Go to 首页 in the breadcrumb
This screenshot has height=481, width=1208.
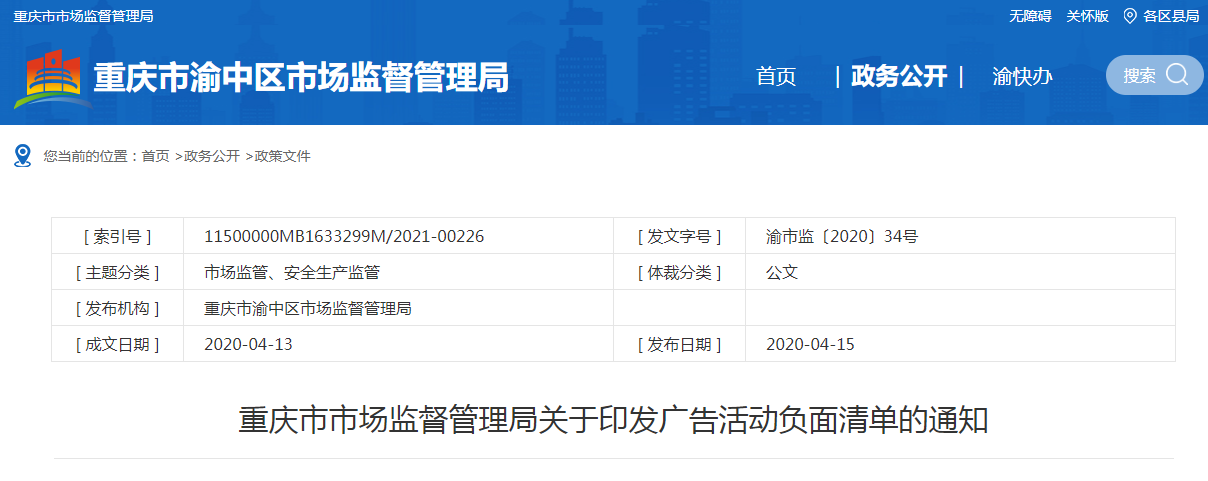coord(155,156)
